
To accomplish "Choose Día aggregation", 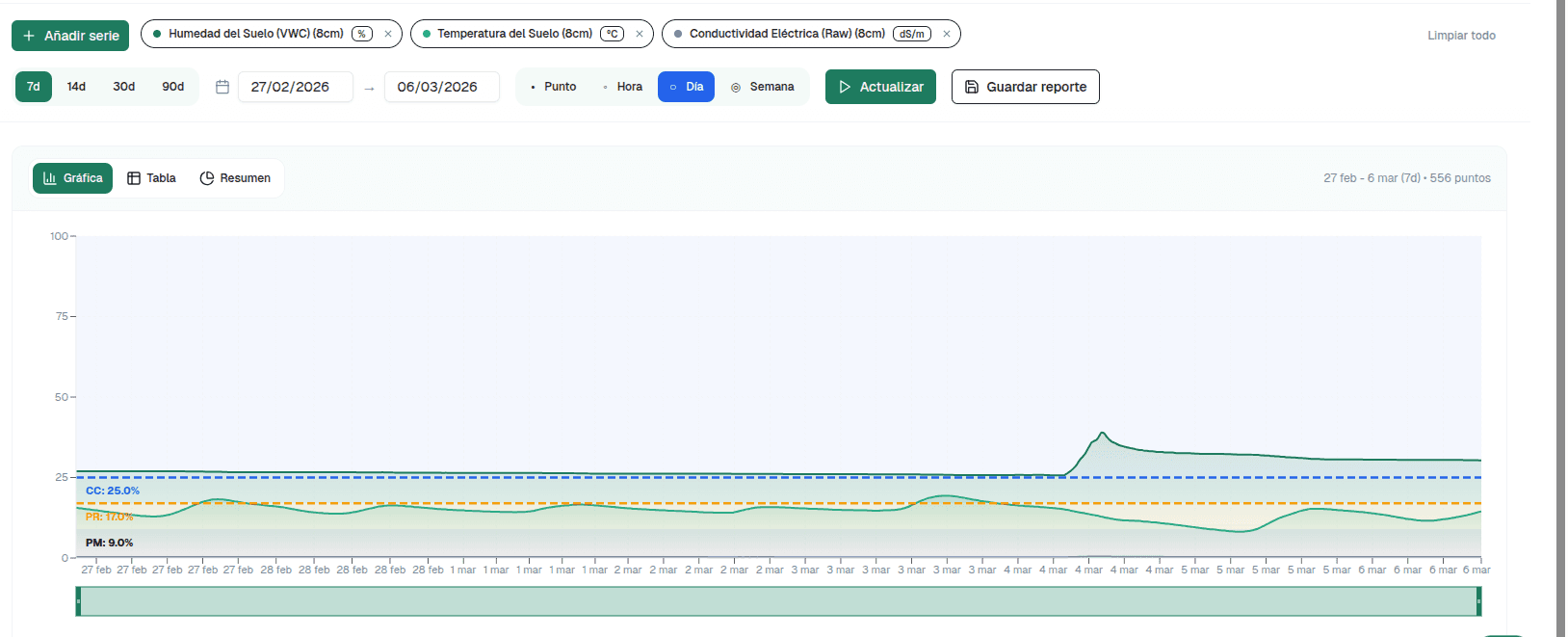I will (x=686, y=87).
